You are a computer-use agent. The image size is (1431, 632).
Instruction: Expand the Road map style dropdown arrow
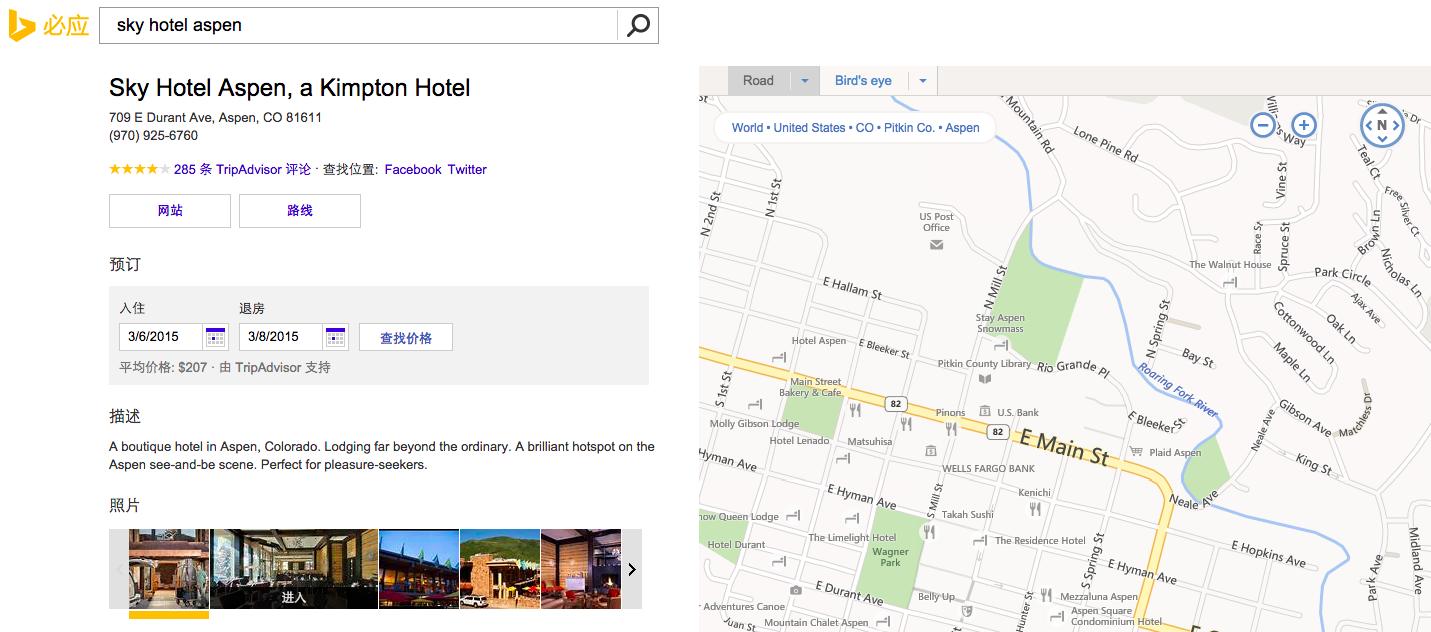[804, 81]
